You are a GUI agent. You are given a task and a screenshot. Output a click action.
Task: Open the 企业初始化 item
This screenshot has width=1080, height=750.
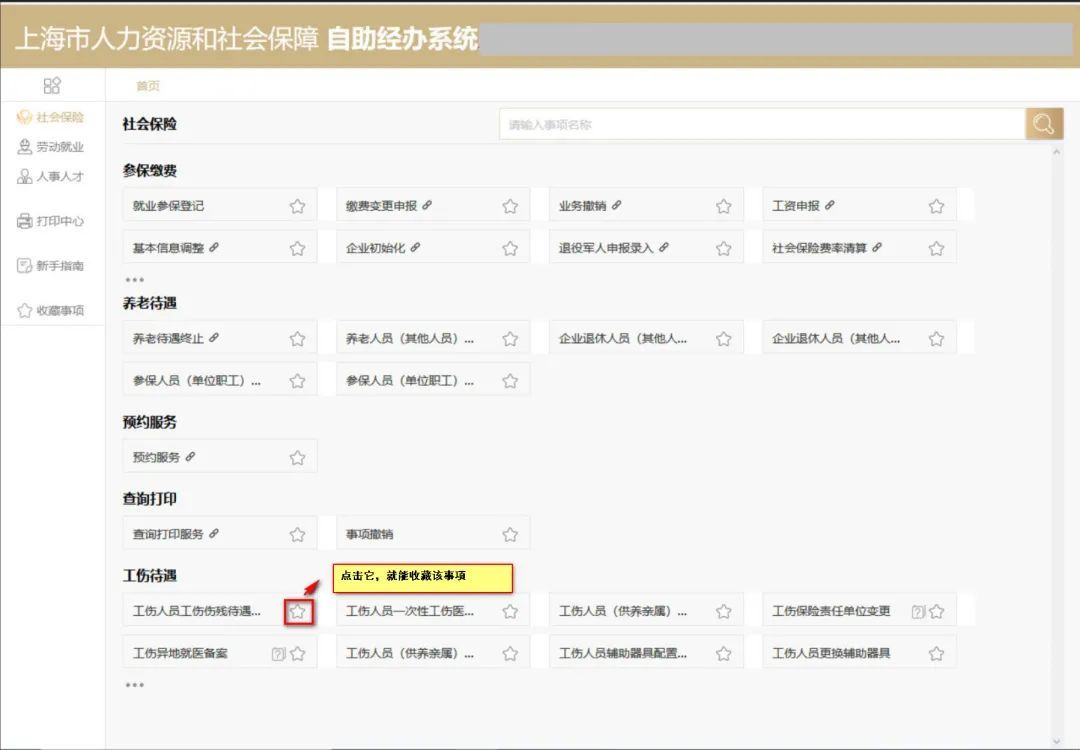(x=433, y=247)
